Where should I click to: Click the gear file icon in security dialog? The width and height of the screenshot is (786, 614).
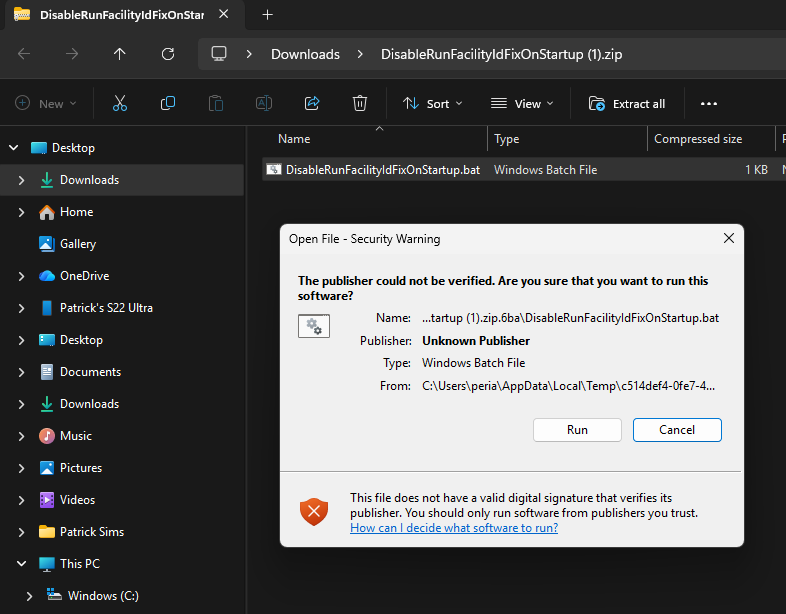[314, 326]
